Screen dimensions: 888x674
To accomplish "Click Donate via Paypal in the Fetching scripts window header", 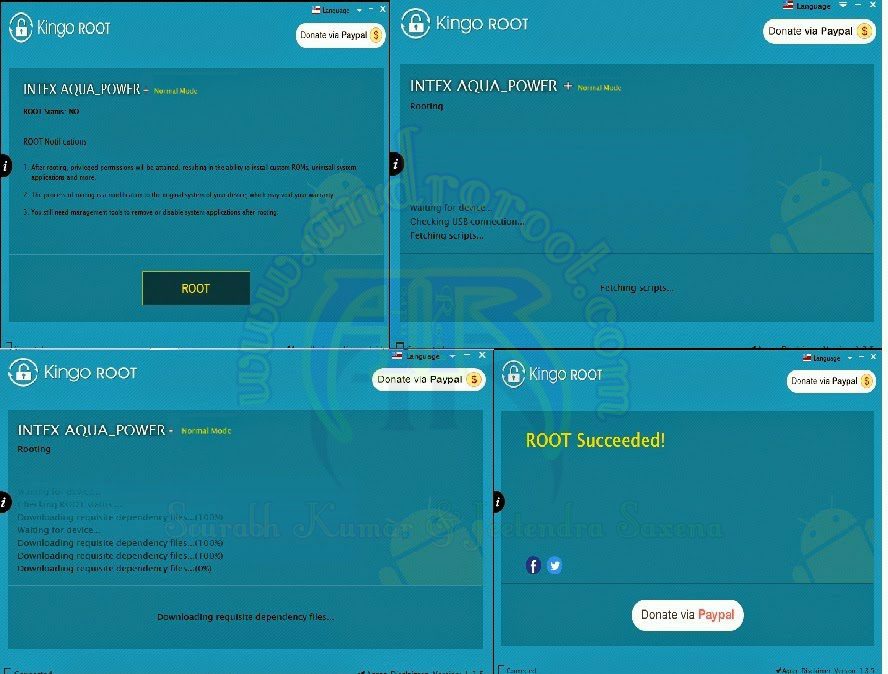I will click(x=819, y=31).
